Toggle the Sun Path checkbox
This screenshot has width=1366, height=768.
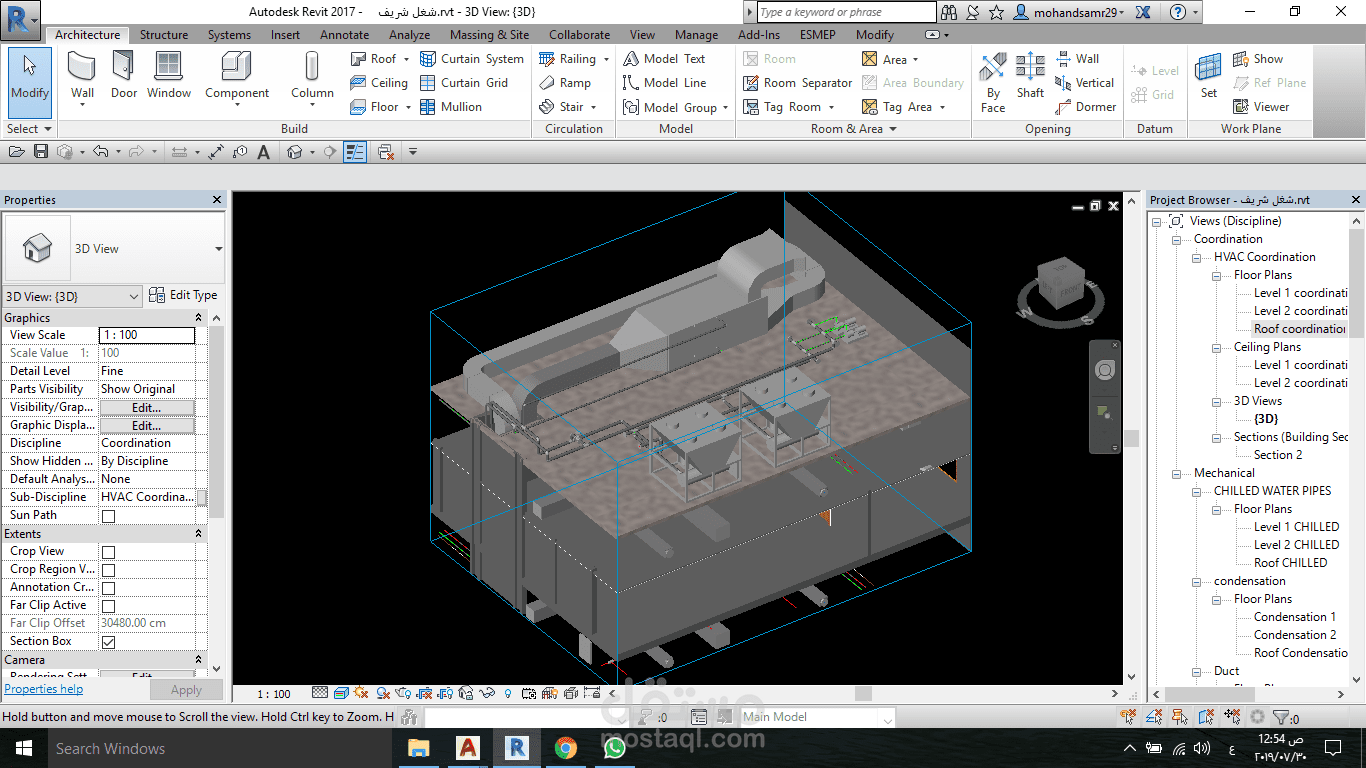pyautogui.click(x=108, y=516)
